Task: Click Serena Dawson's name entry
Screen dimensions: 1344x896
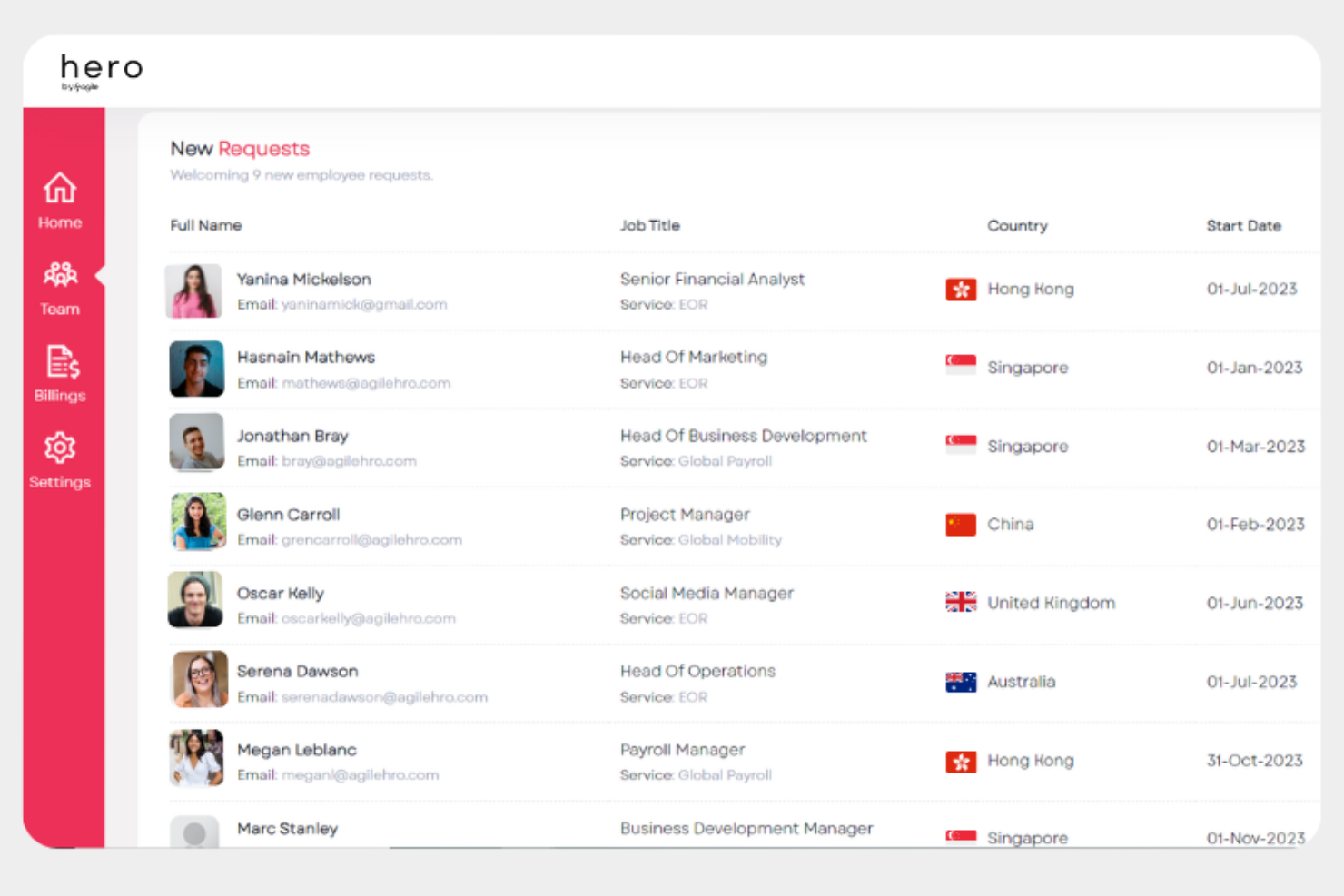Action: coord(298,670)
